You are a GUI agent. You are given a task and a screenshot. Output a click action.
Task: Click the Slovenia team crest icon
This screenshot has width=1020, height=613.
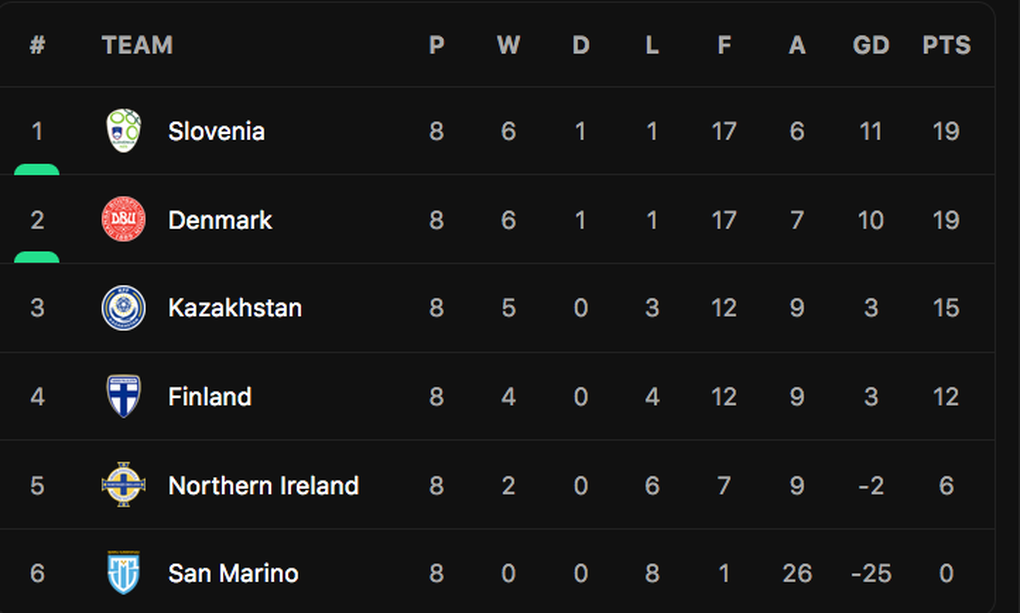(124, 131)
